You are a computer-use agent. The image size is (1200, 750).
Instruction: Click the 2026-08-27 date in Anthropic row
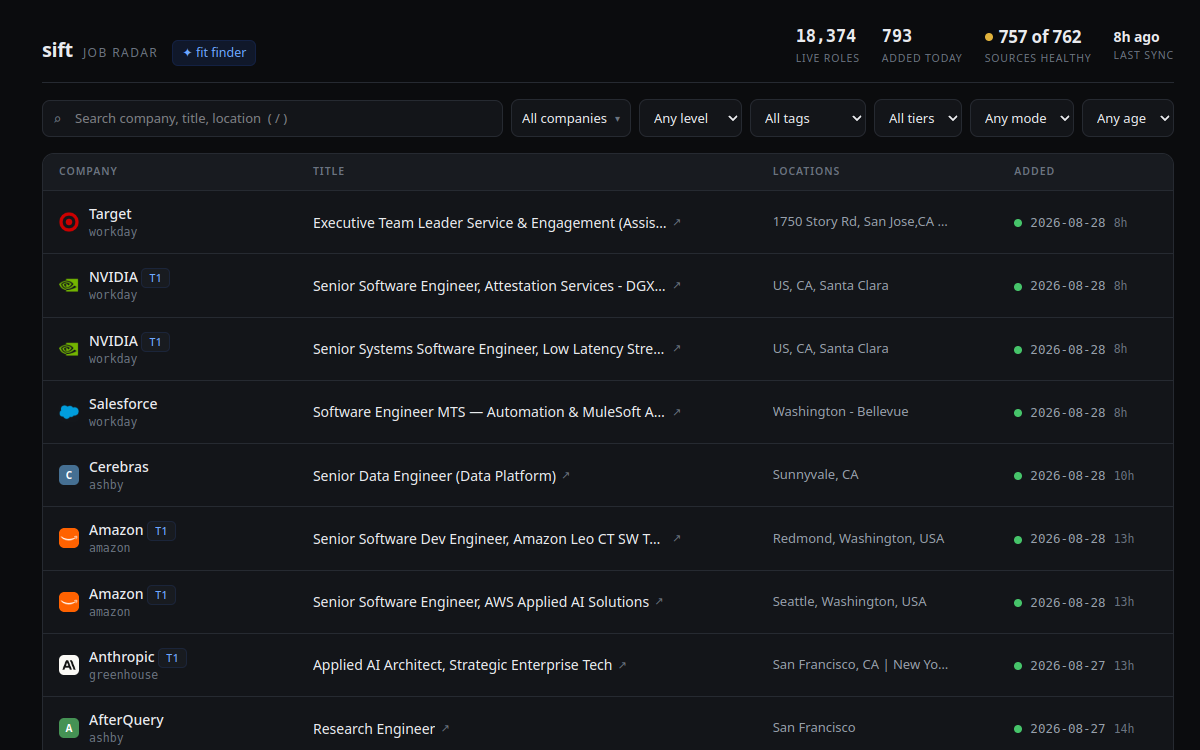click(x=1068, y=666)
